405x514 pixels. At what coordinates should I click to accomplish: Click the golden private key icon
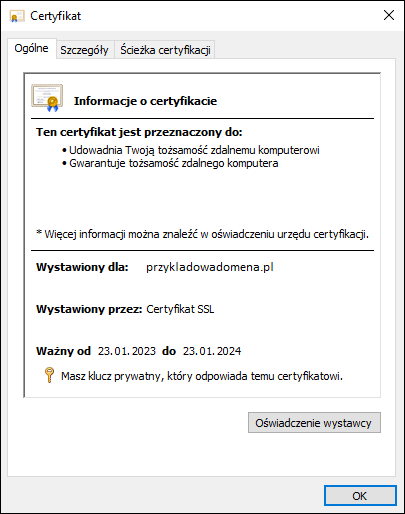49,375
